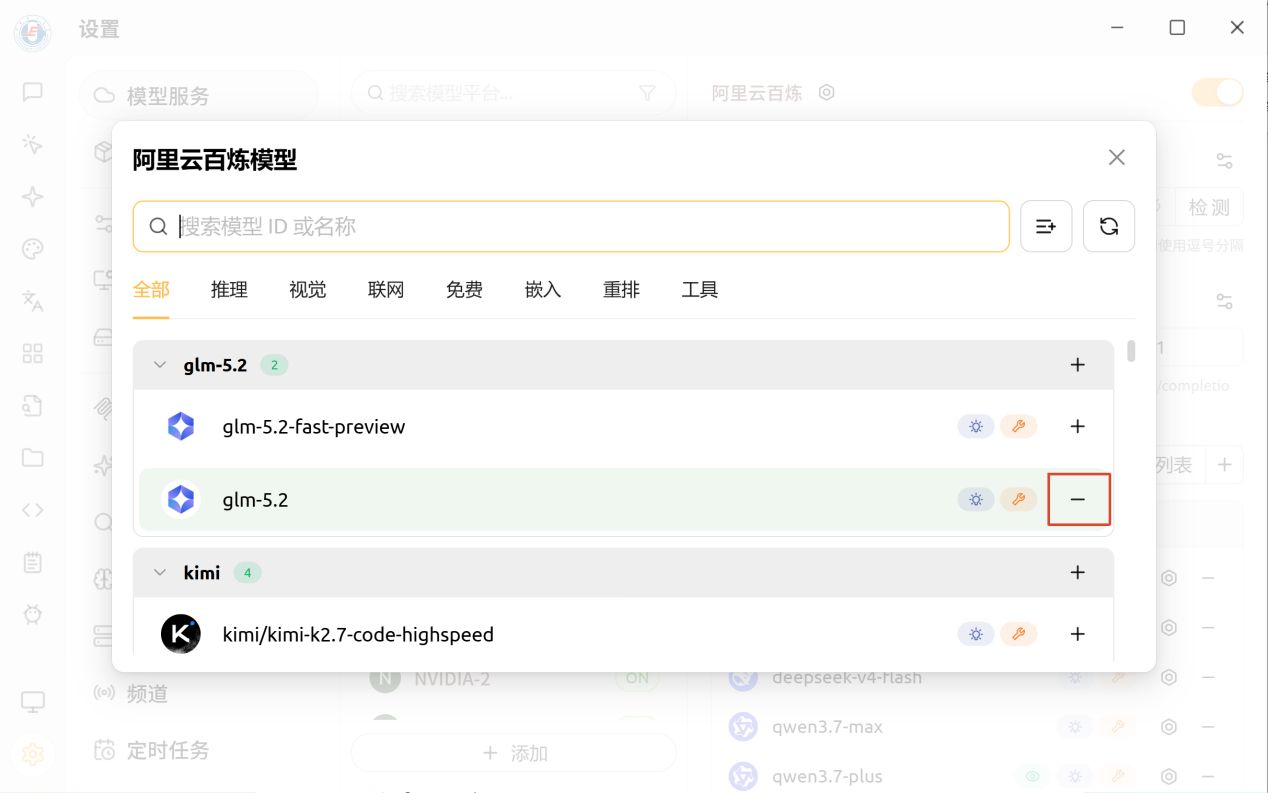
Task: Remove qwen3.7-plus with its minus icon
Action: pos(1208,776)
